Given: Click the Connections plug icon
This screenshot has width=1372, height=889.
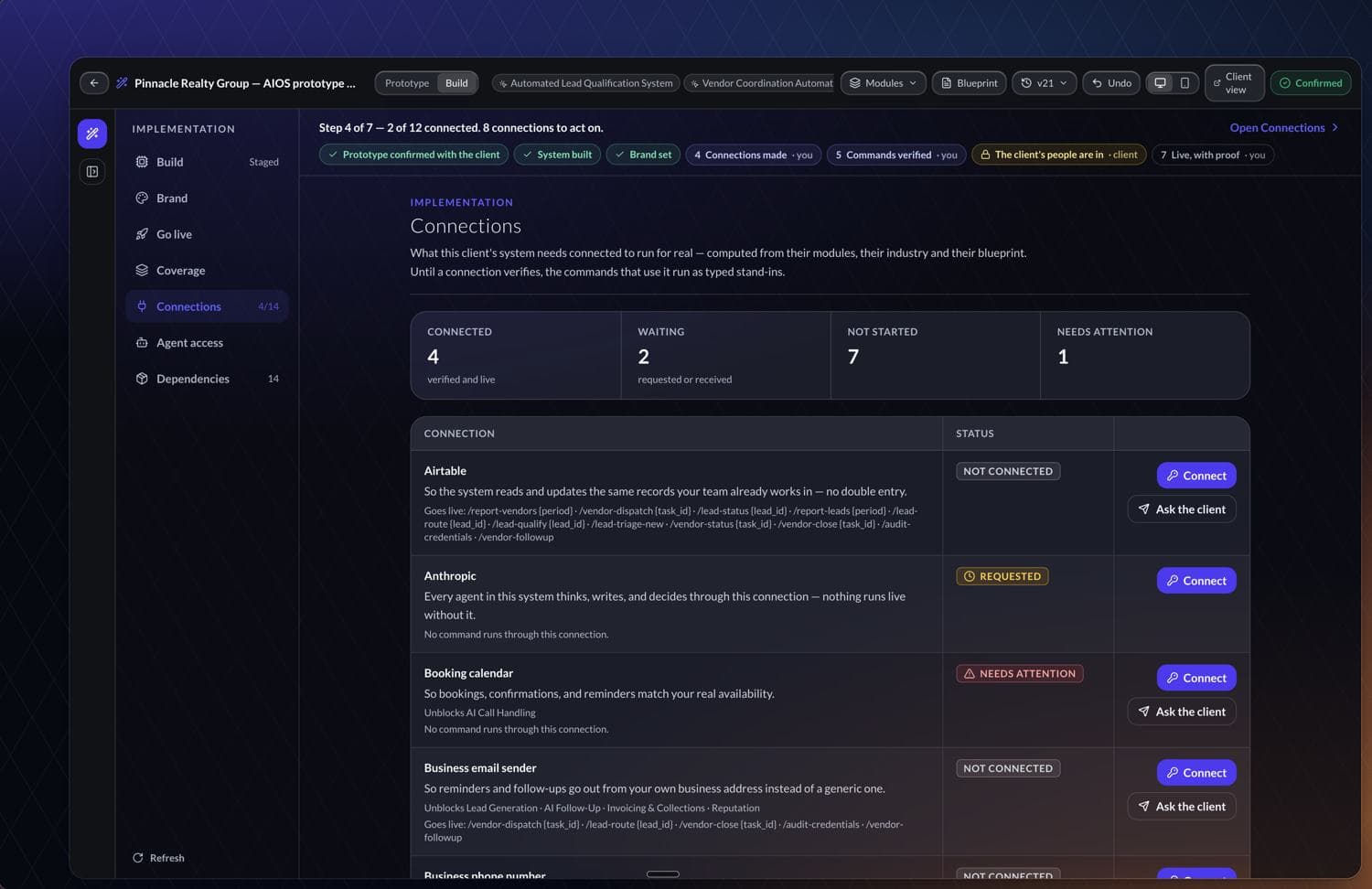Looking at the screenshot, I should pos(142,306).
